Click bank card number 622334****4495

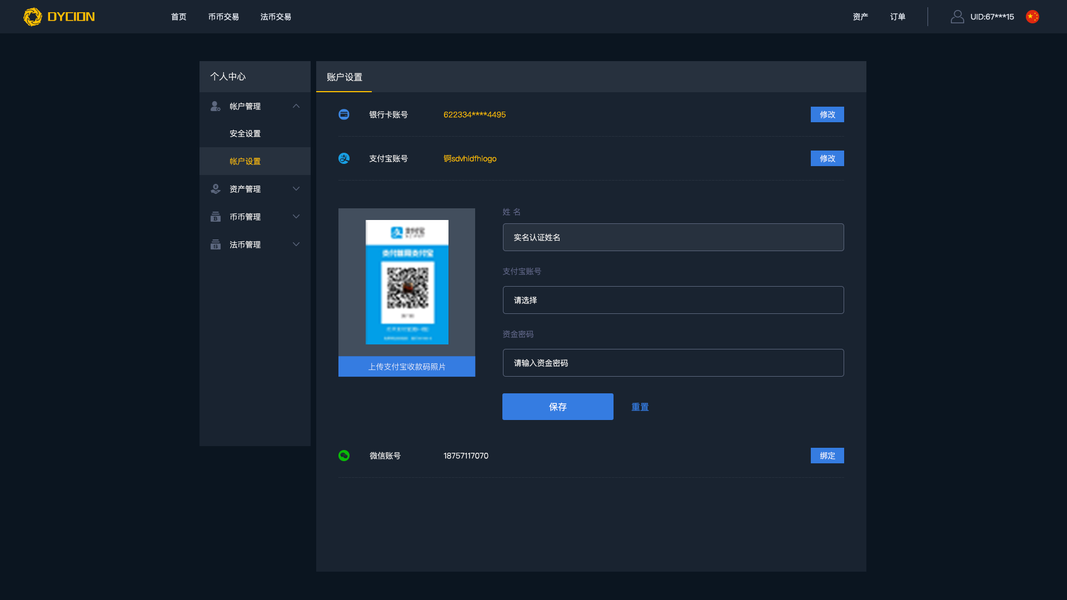tap(474, 114)
